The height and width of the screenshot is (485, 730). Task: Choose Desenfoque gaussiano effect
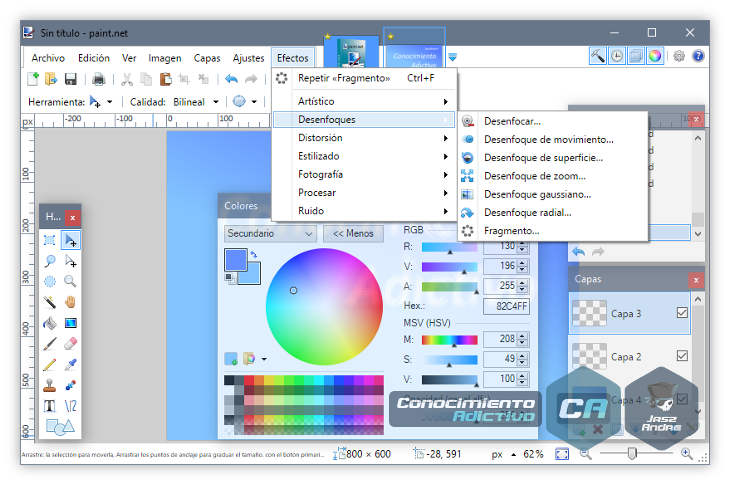(553, 195)
